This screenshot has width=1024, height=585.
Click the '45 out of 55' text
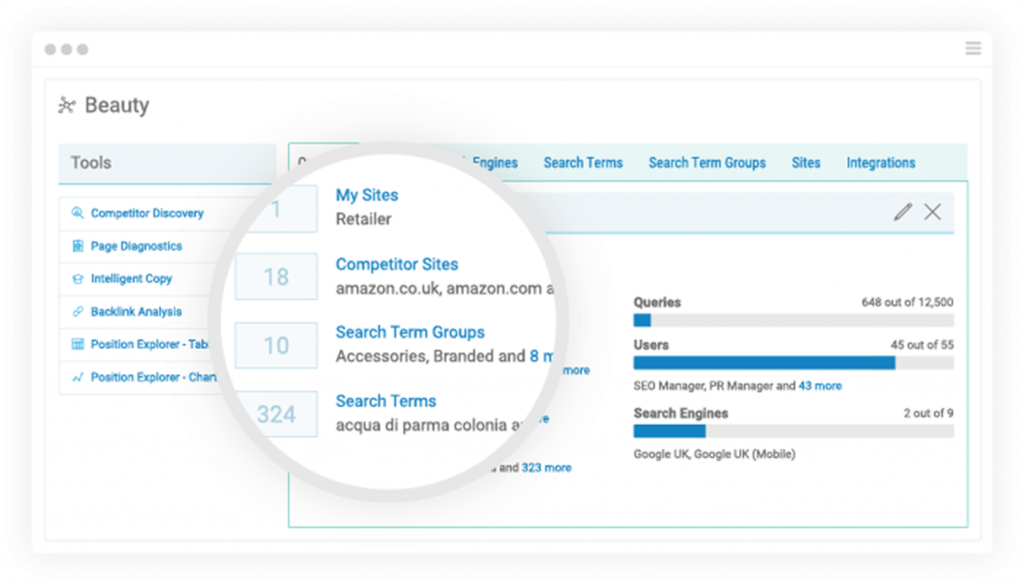921,345
